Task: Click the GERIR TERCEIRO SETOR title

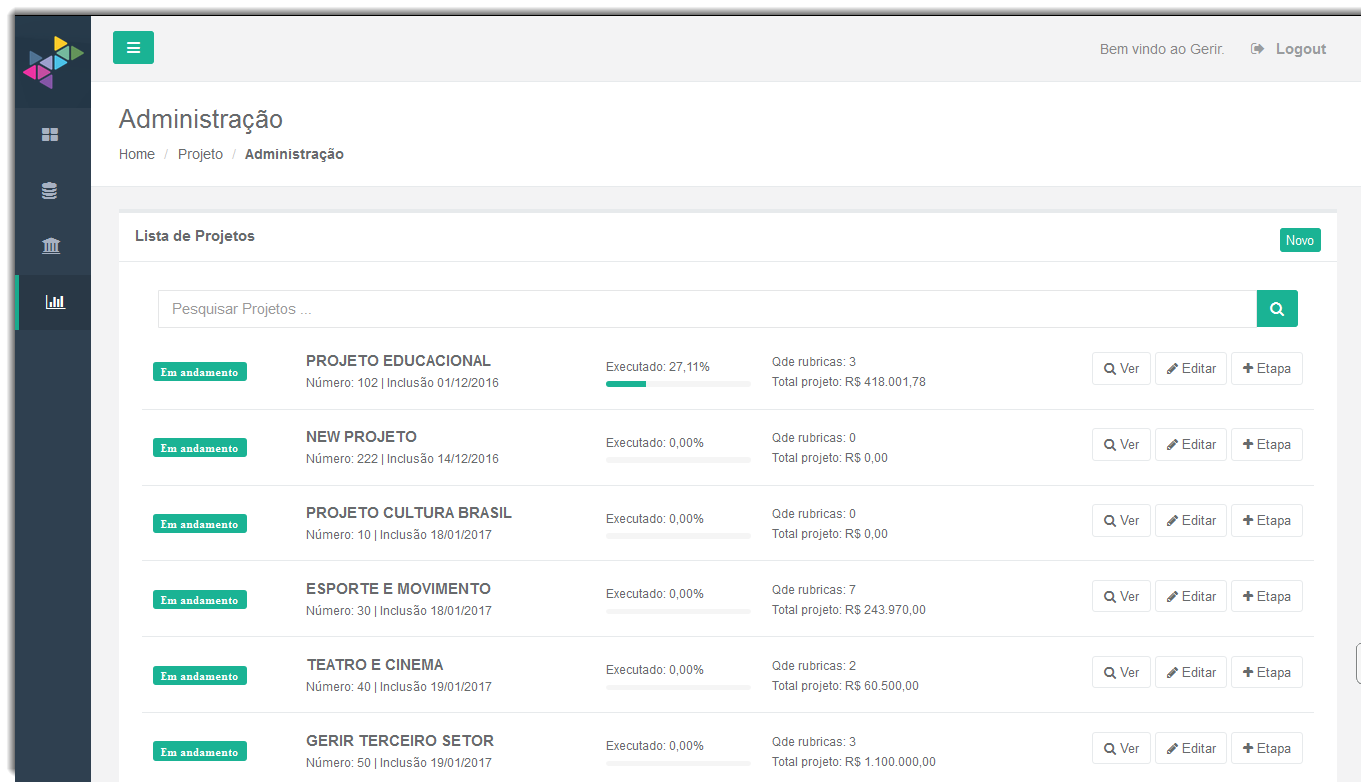Action: tap(400, 741)
